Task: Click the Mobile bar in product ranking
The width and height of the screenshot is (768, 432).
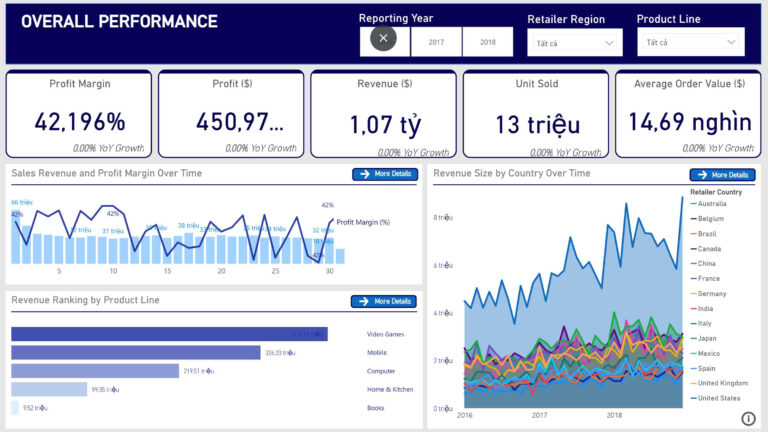Action: click(135, 353)
